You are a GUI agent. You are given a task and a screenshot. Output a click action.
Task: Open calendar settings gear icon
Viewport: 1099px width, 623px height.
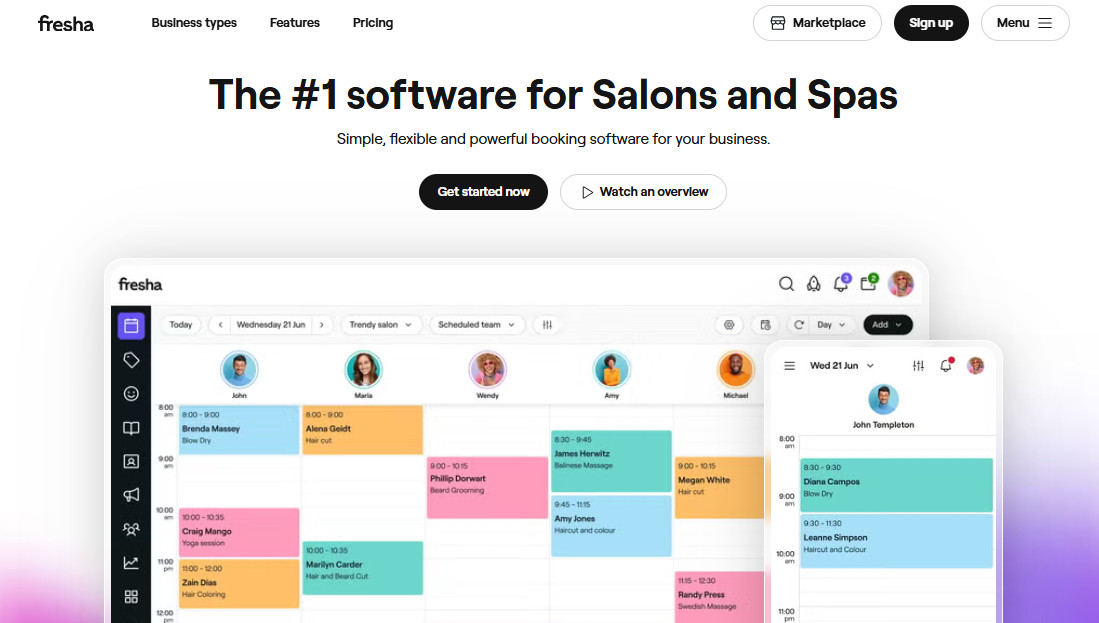729,324
